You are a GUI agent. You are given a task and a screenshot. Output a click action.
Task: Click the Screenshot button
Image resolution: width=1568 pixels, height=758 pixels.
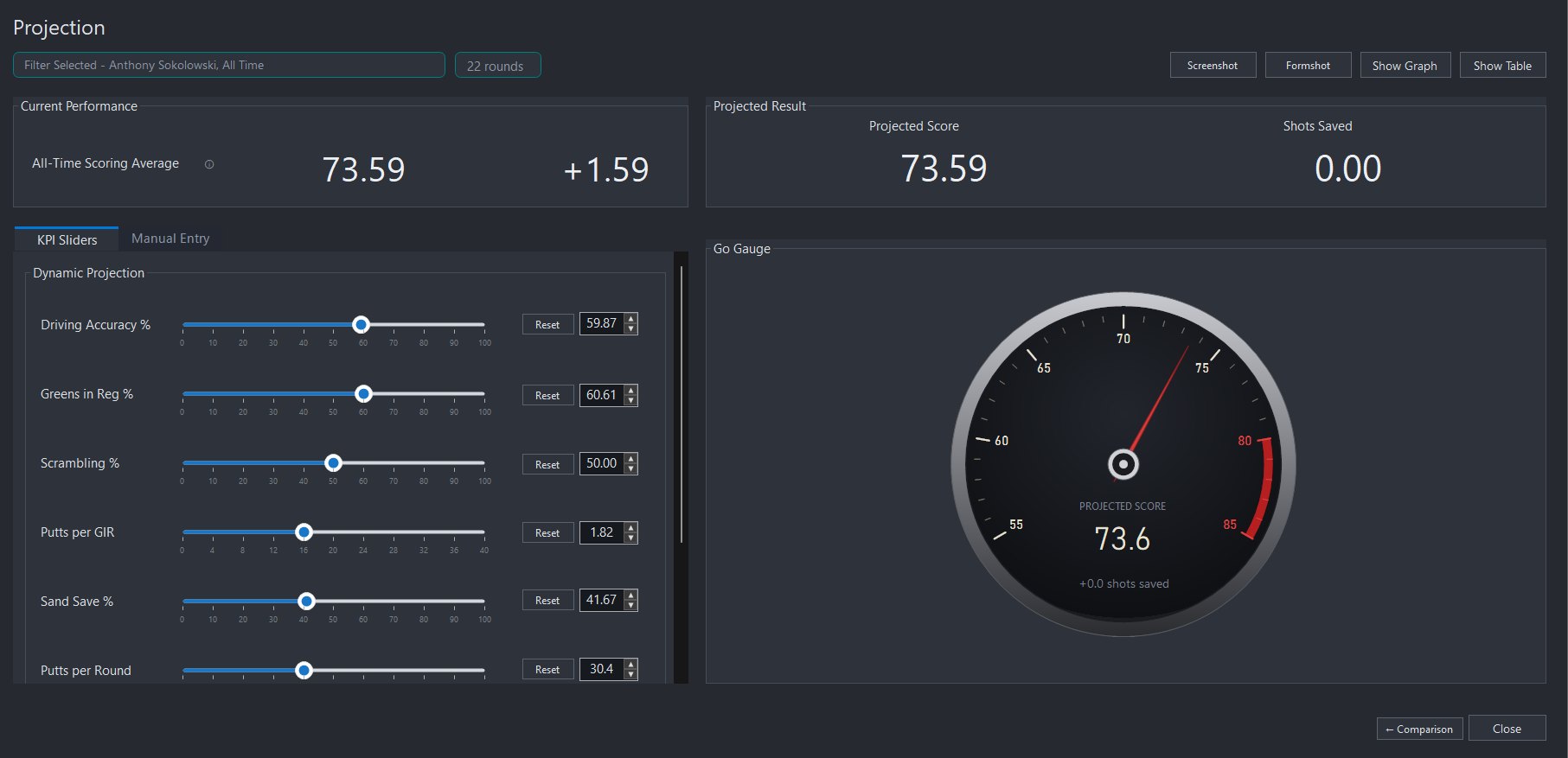(x=1213, y=65)
